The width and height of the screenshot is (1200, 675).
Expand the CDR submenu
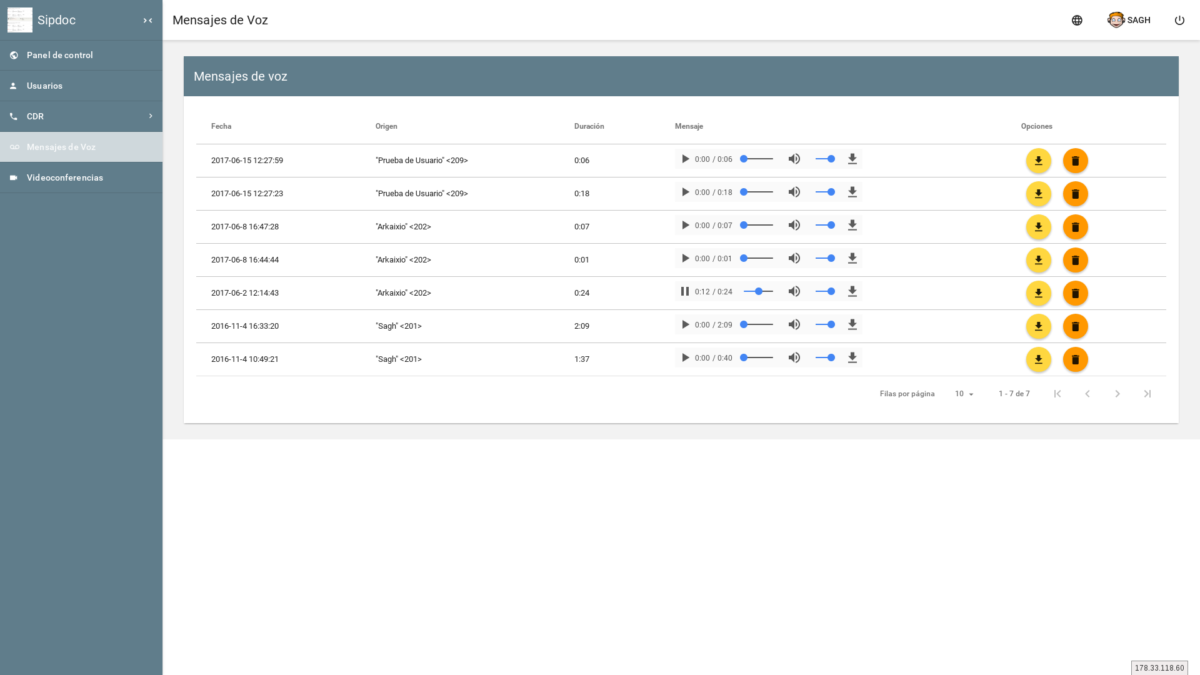(150, 116)
